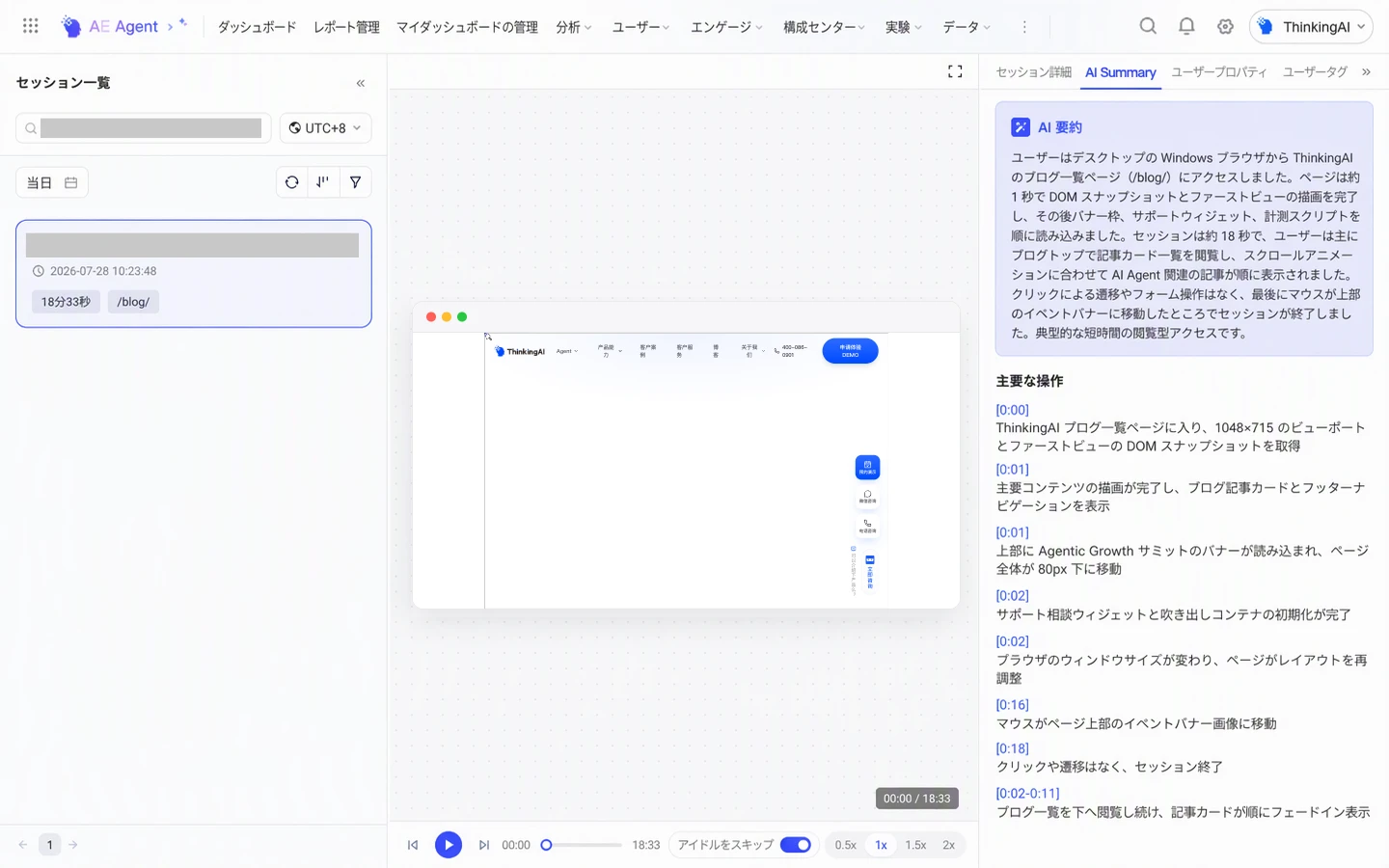Go to next page arrow

point(73,845)
